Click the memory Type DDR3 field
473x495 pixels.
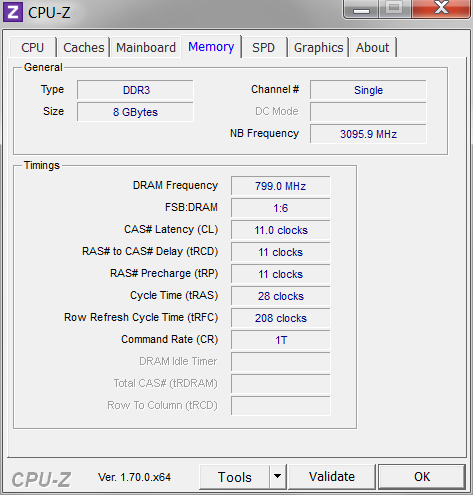tap(135, 90)
